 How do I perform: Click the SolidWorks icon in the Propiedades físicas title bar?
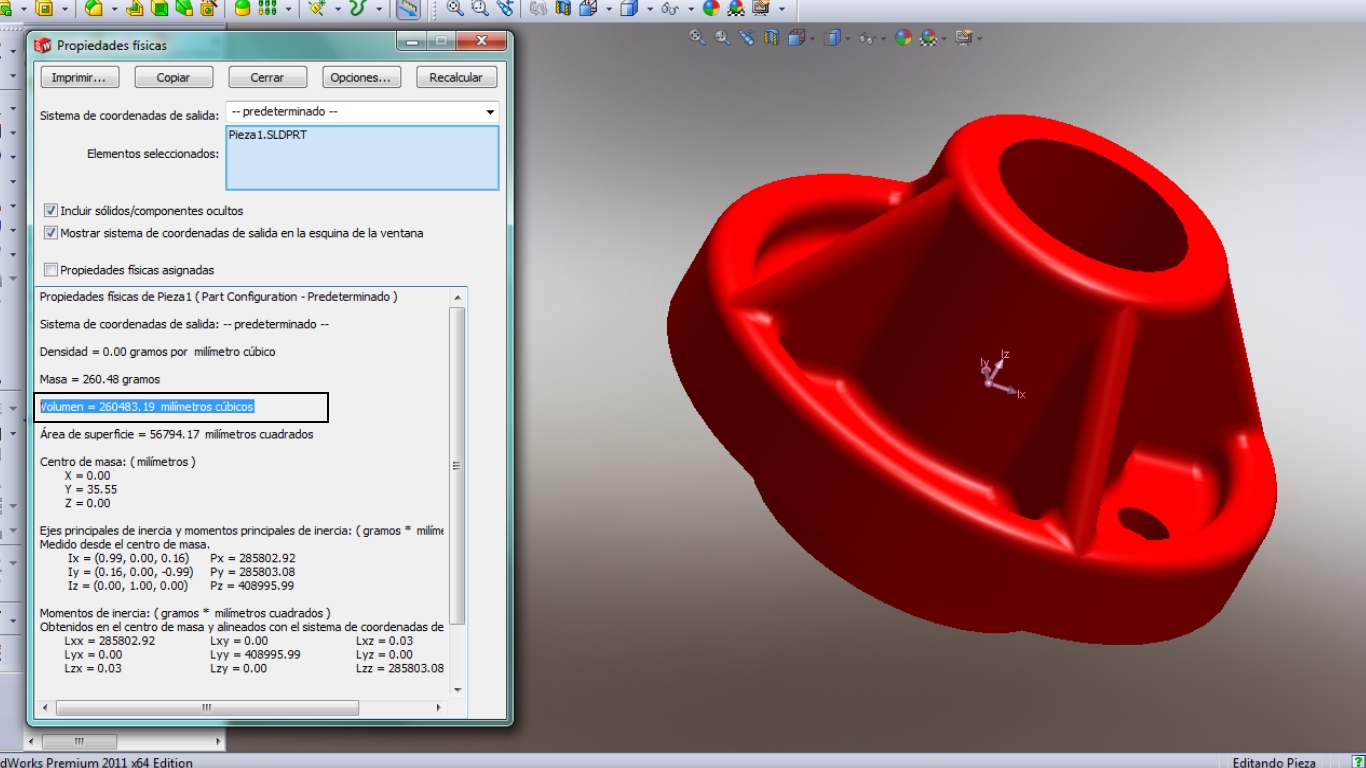tap(43, 45)
